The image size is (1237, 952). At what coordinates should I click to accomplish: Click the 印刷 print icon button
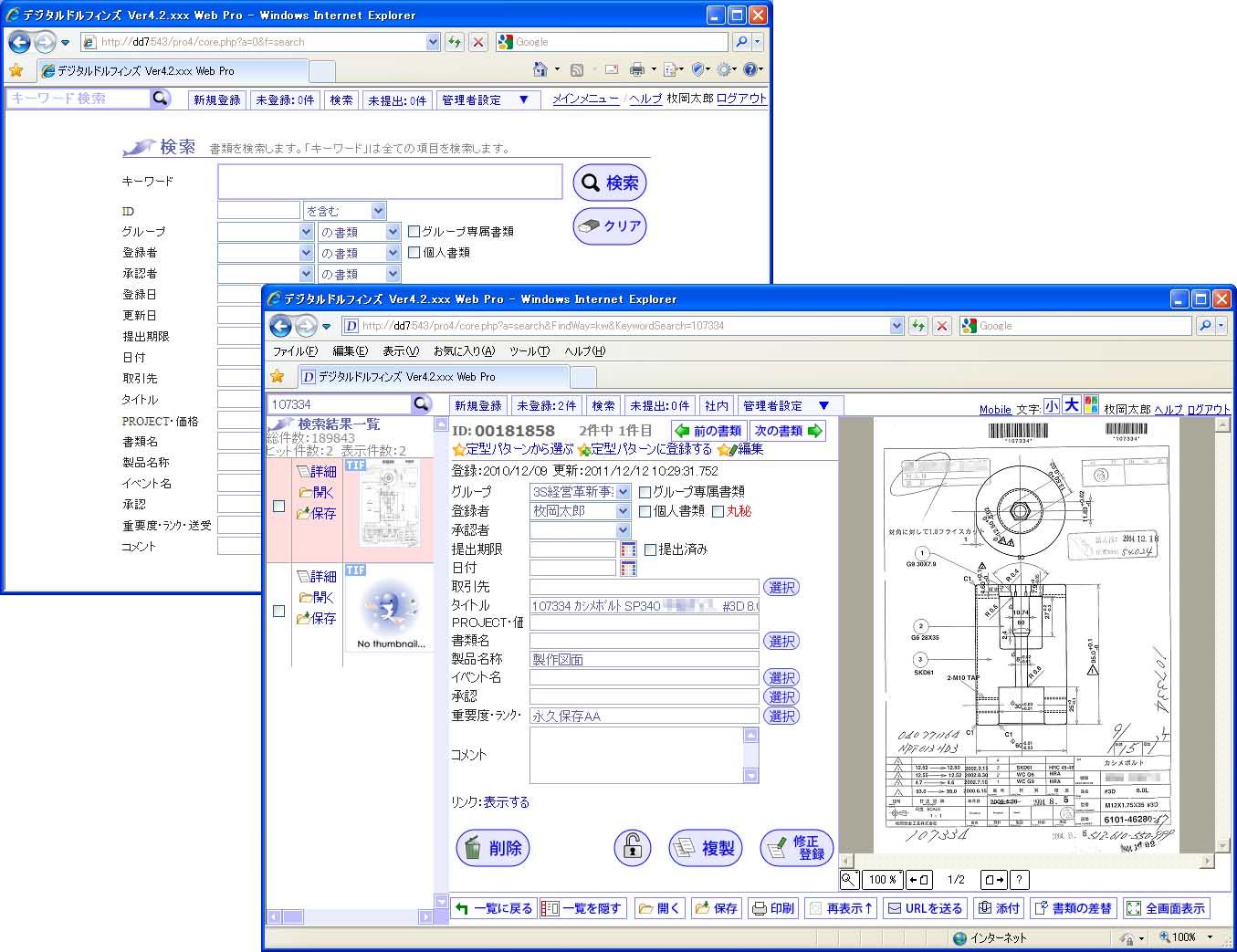coord(772,908)
